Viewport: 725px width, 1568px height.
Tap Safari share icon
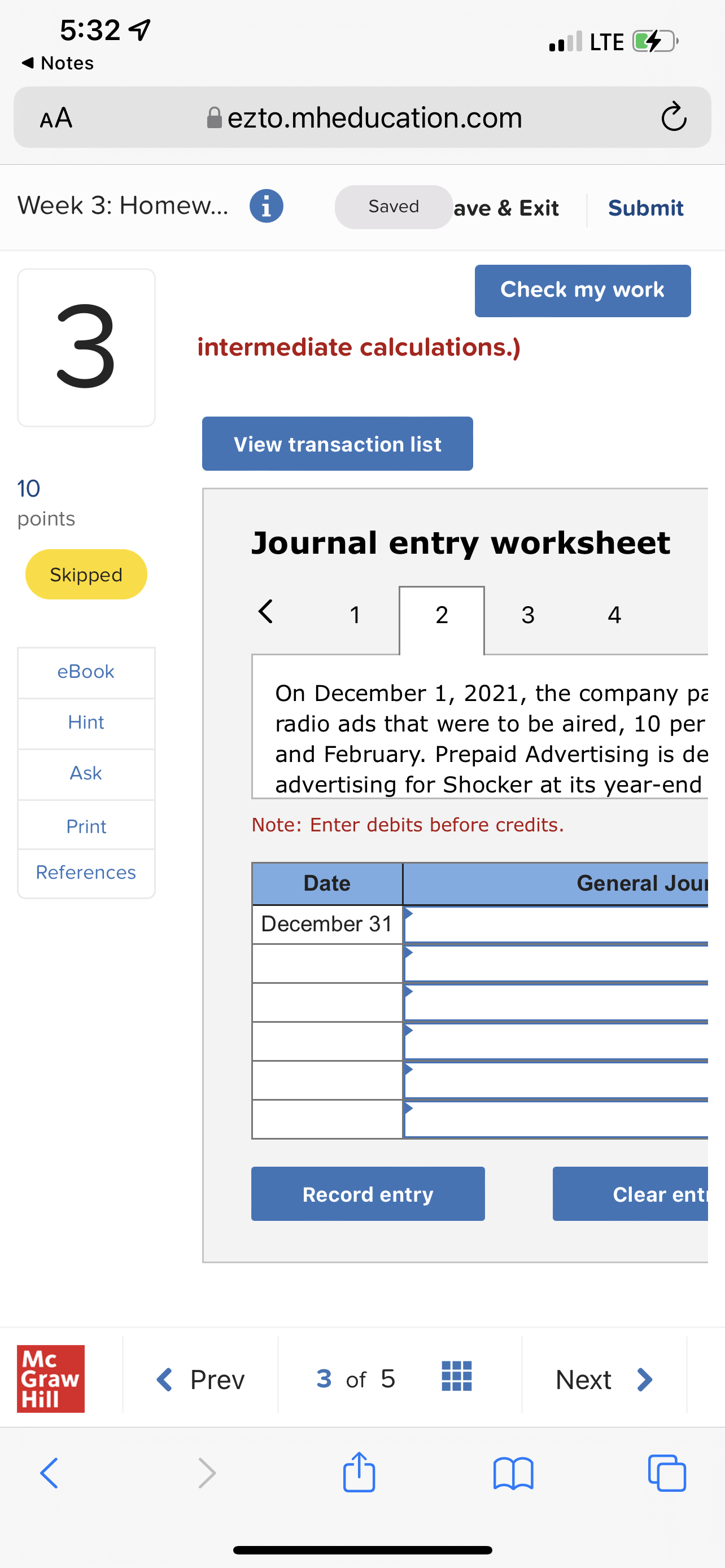click(359, 1473)
